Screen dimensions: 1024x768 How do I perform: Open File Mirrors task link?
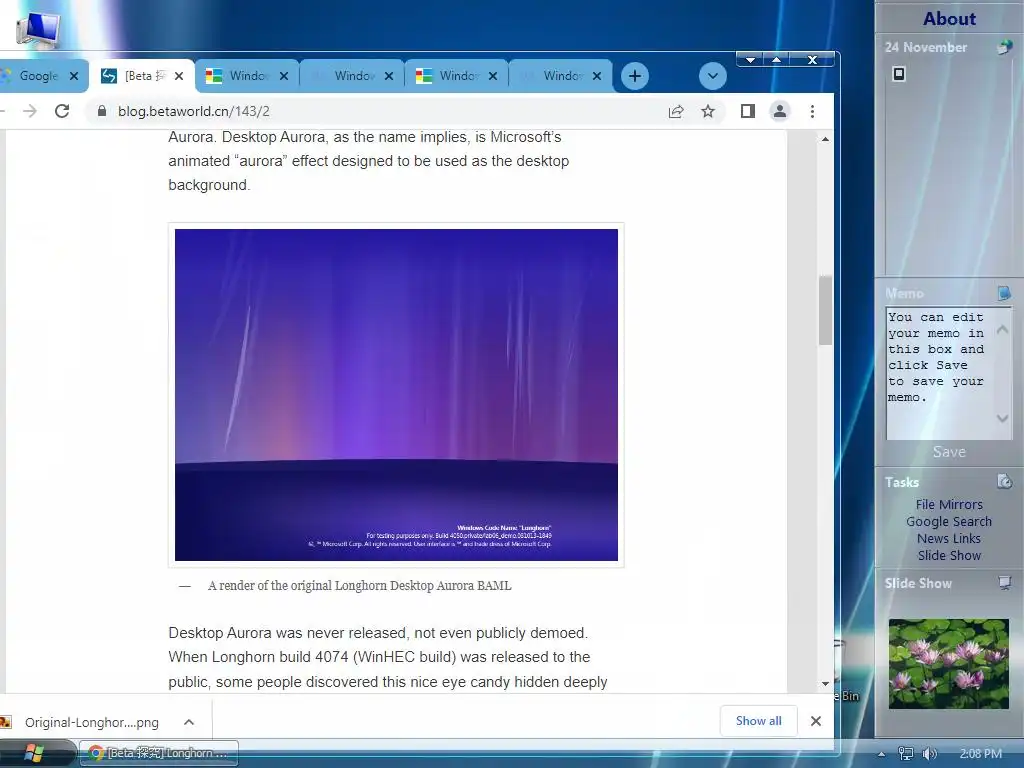pyautogui.click(x=949, y=504)
